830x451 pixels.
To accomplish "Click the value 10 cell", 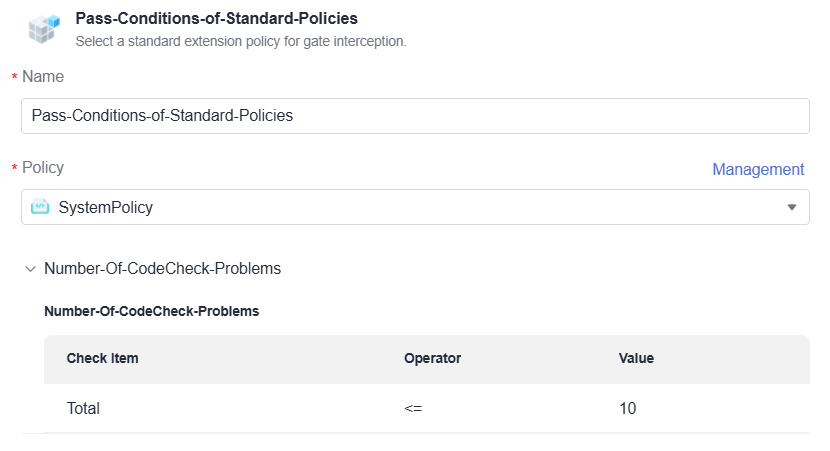I will 627,408.
